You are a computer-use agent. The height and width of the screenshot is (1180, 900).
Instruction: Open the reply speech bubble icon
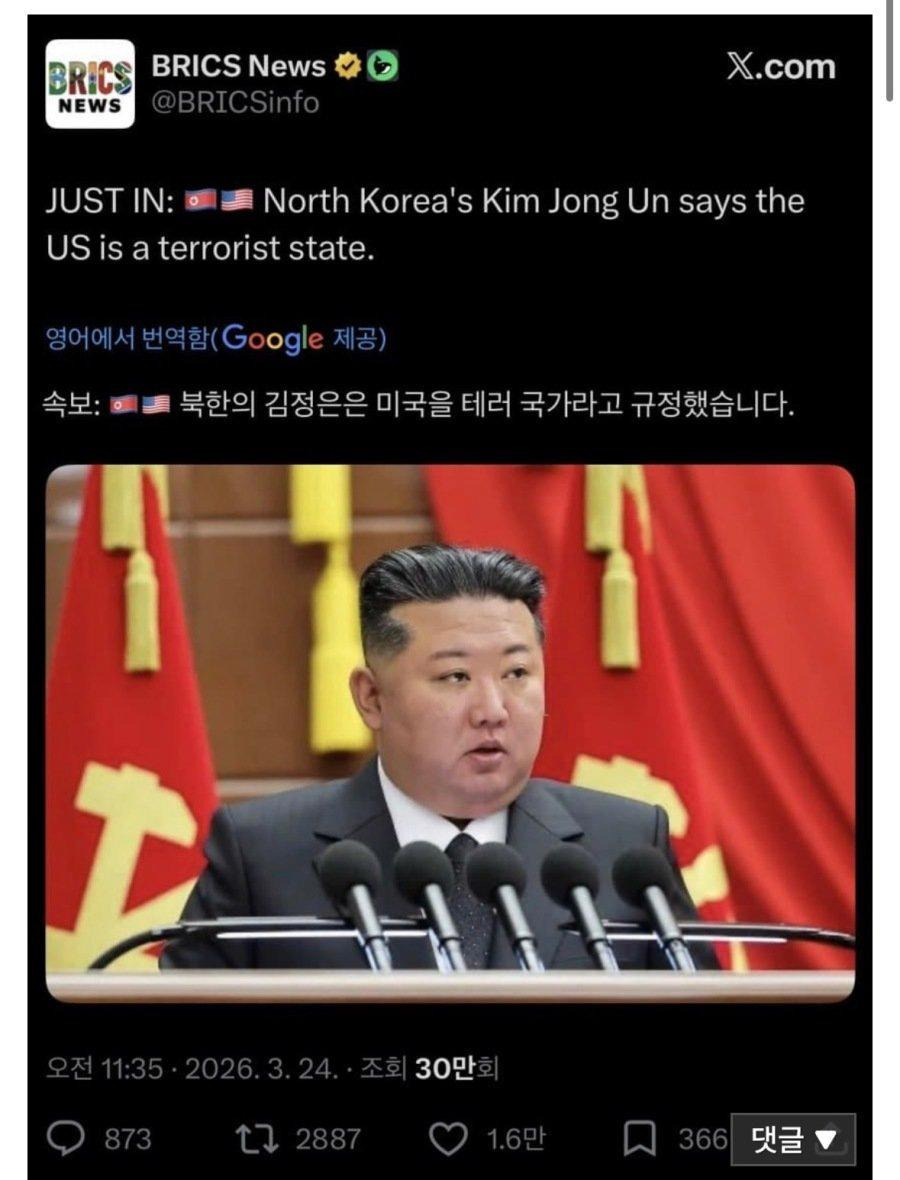65,1139
